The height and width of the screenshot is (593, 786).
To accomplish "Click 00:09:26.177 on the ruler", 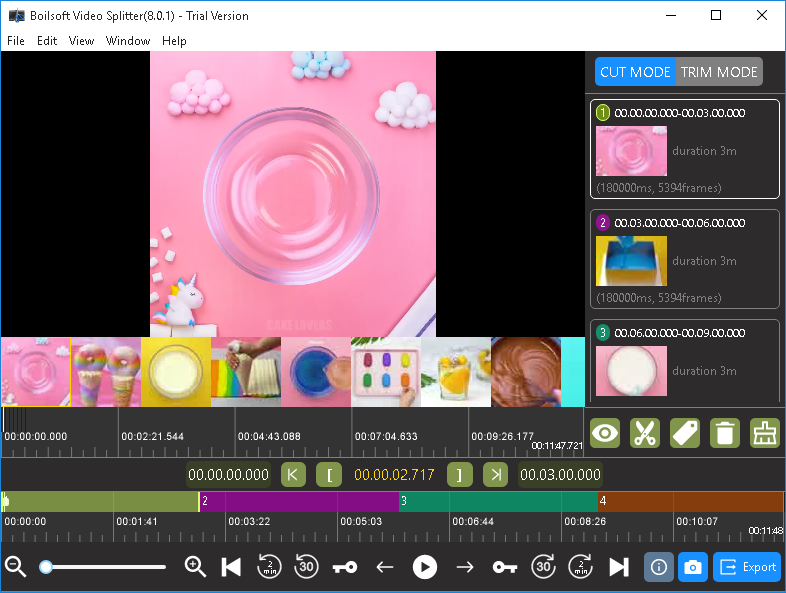I will tap(502, 437).
